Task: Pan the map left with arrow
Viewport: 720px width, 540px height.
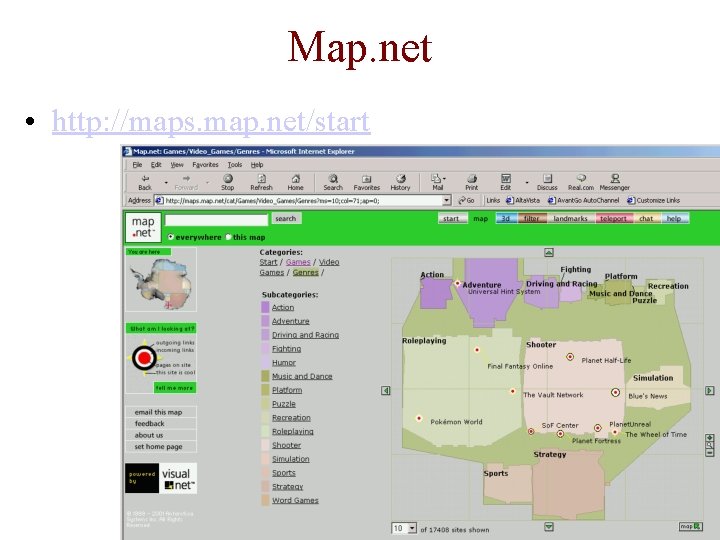Action: 386,390
